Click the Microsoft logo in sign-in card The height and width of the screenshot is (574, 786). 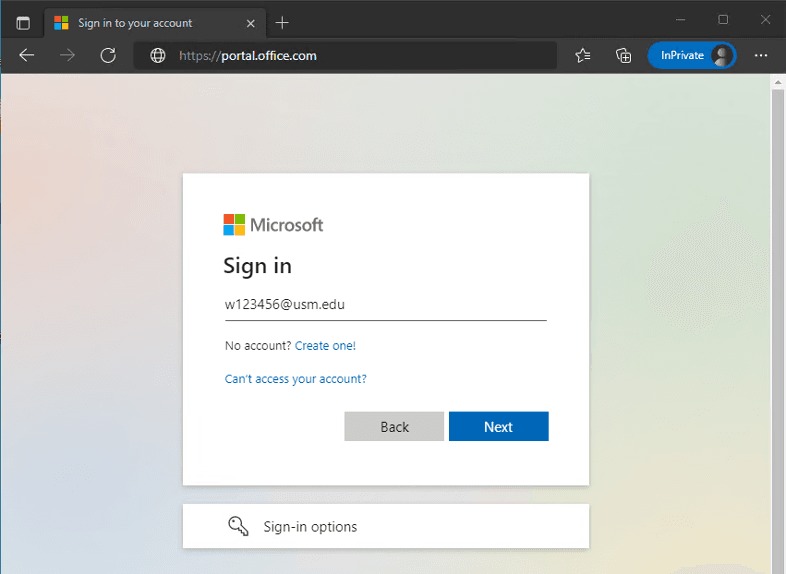[273, 225]
